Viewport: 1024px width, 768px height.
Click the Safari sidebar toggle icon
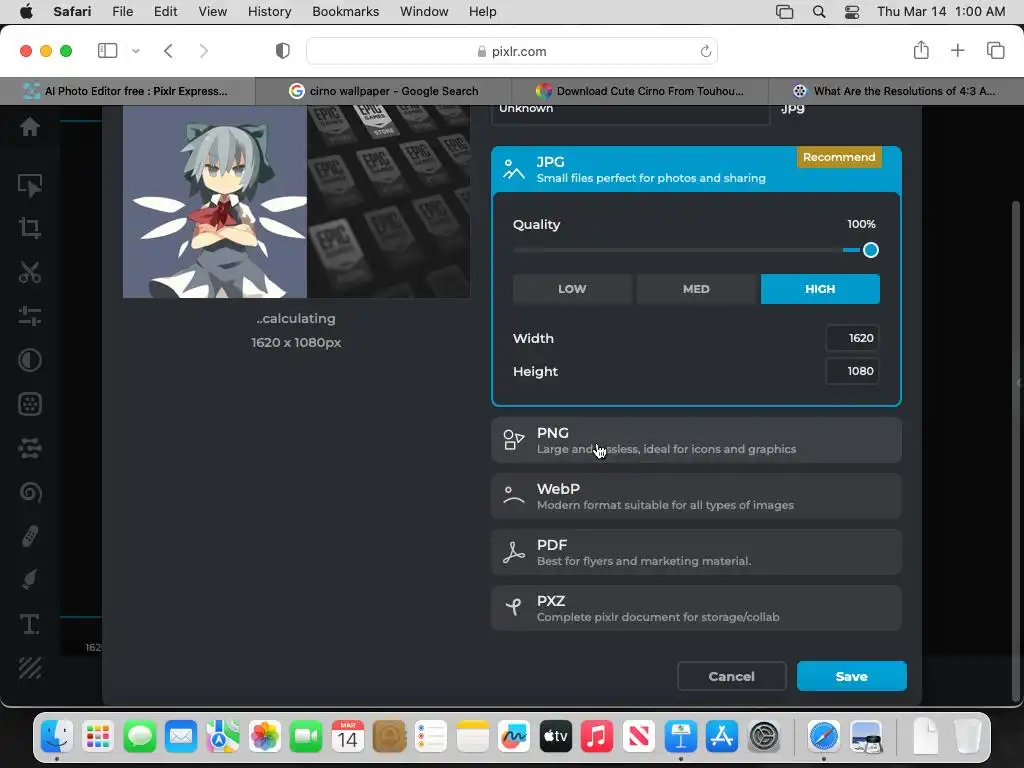tap(107, 51)
